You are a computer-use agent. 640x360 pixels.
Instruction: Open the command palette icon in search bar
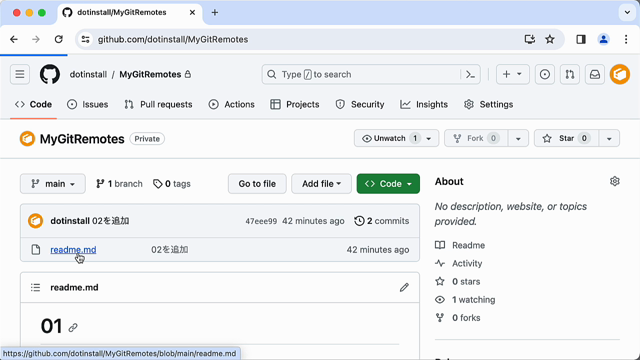coord(470,74)
